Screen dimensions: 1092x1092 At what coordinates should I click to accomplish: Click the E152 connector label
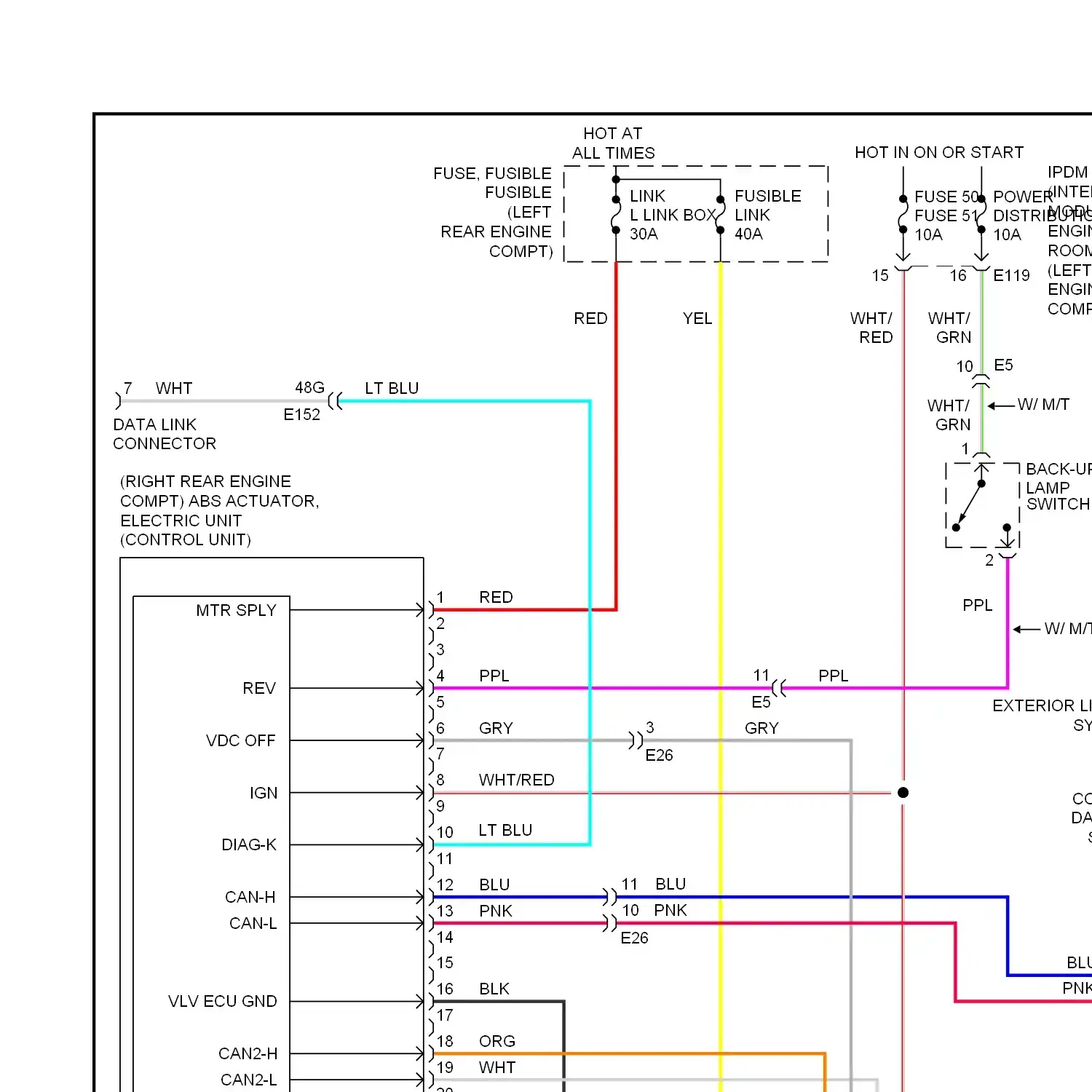tap(302, 414)
